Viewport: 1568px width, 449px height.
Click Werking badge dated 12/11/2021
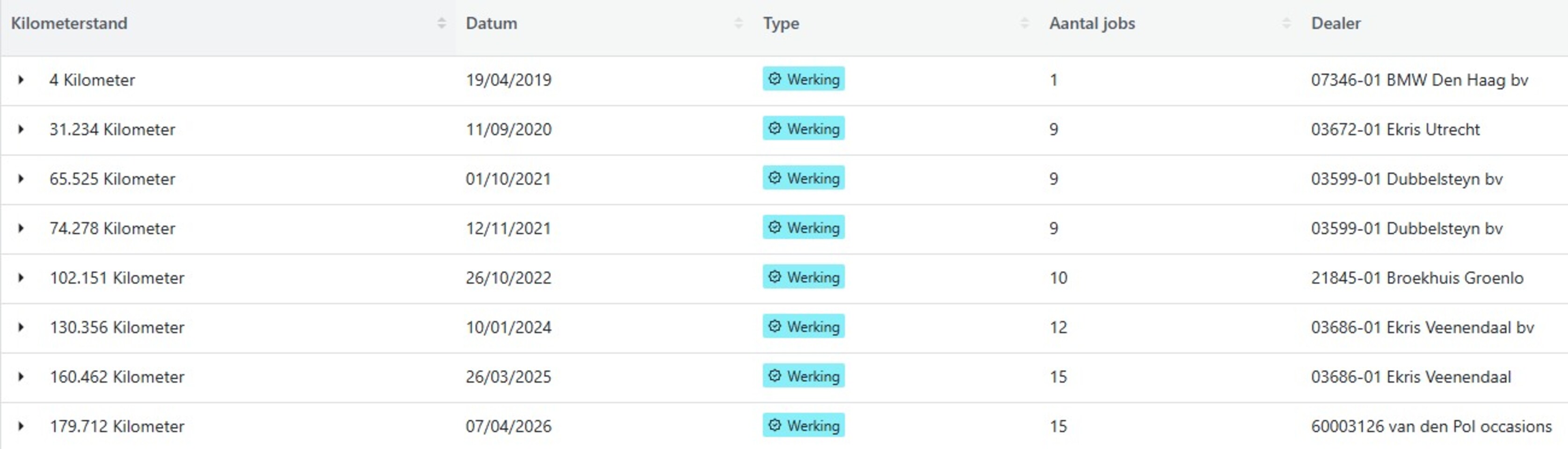[x=804, y=228]
